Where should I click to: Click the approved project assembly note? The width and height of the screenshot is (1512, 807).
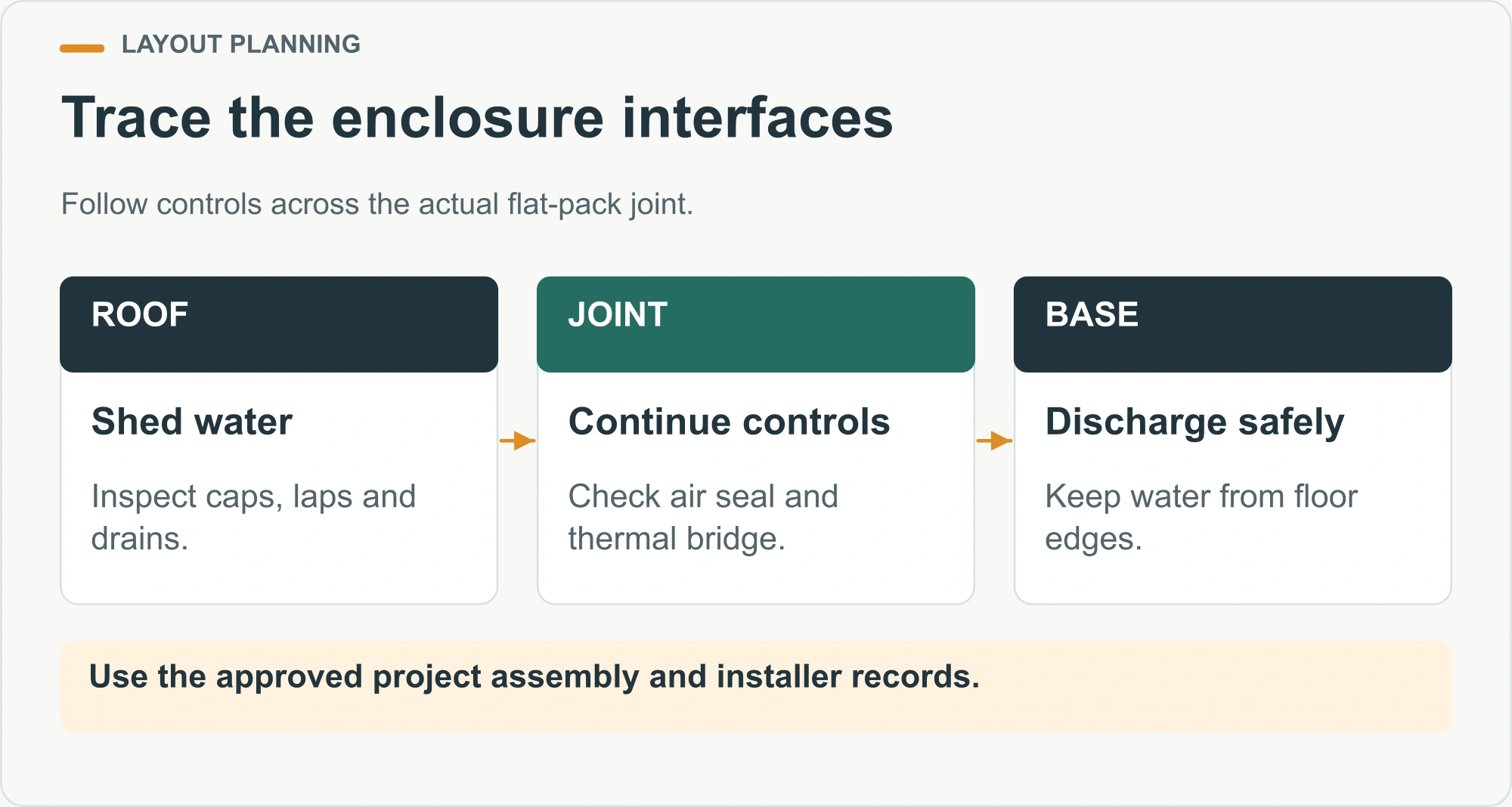point(756,687)
